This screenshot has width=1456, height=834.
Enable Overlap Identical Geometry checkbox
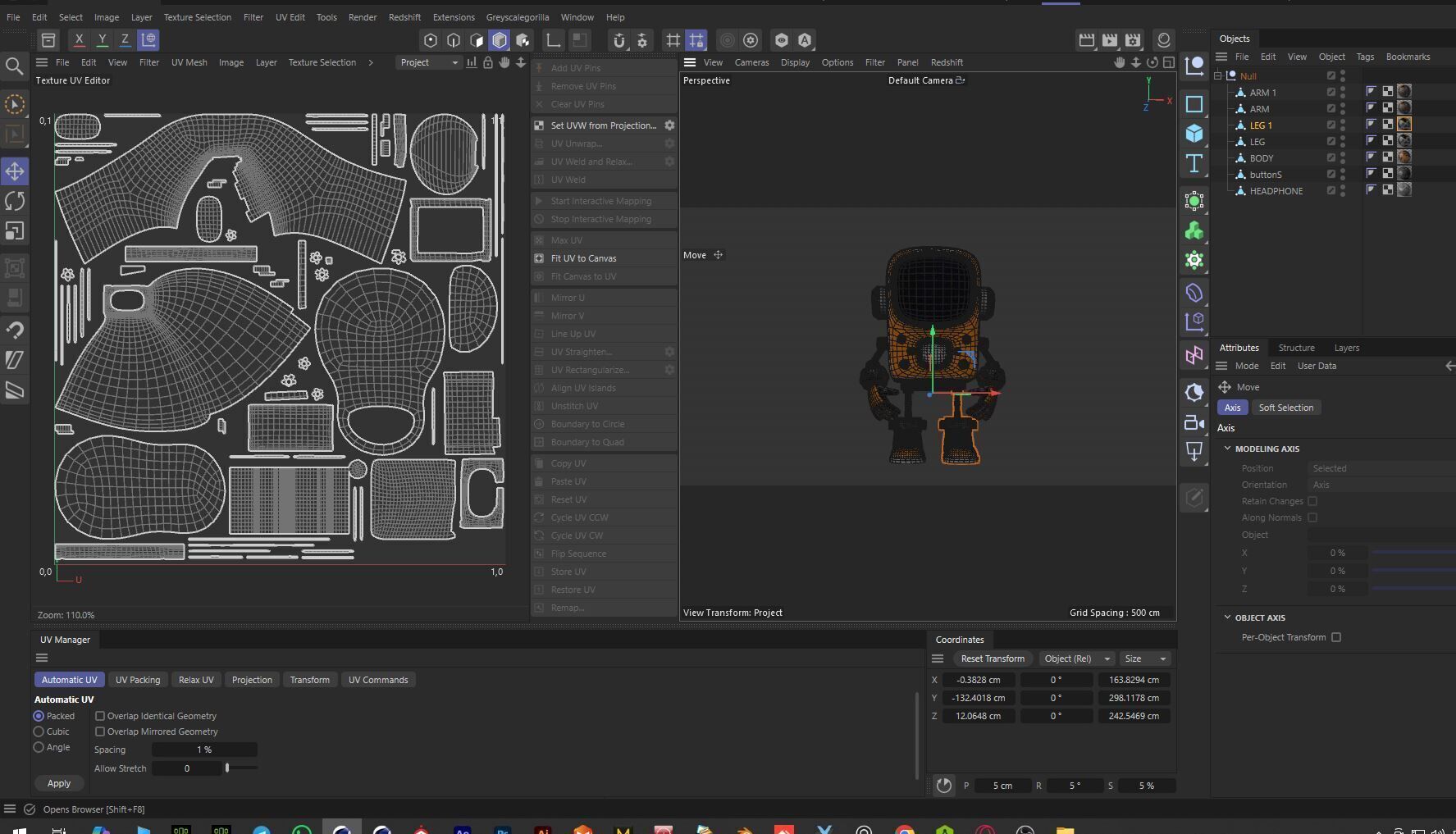click(100, 716)
